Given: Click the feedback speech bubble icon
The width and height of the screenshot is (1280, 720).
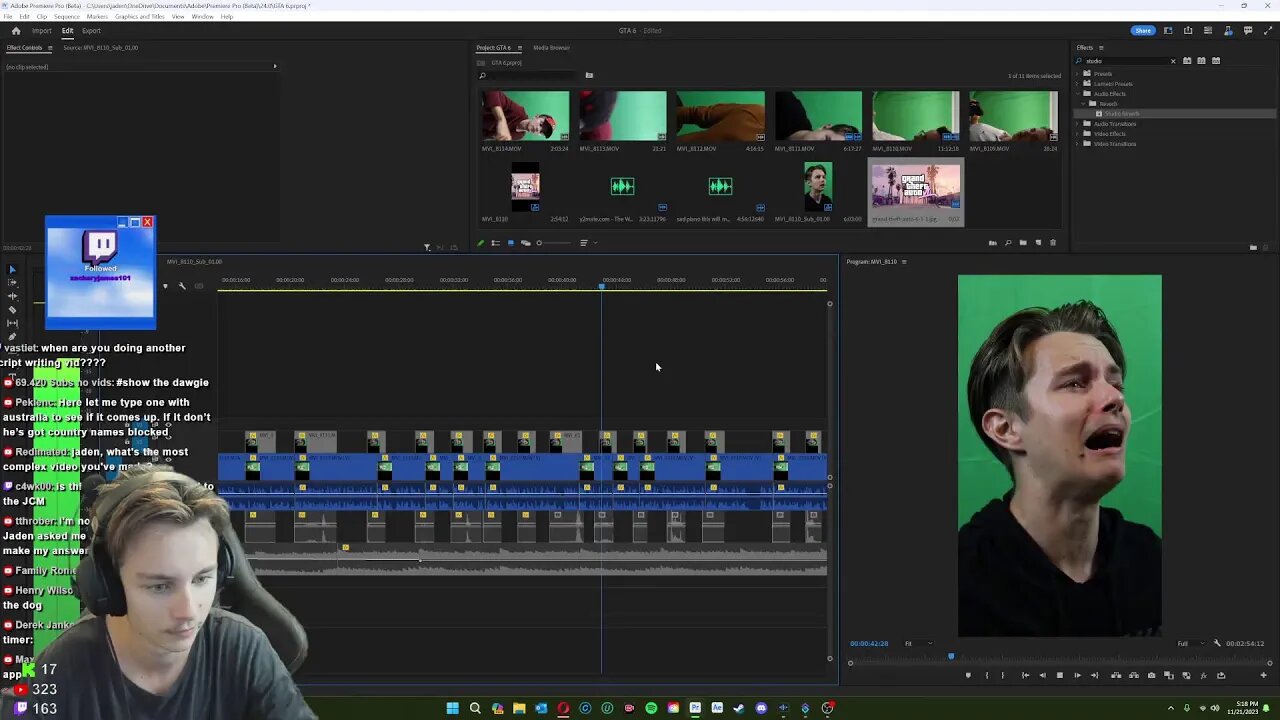Looking at the screenshot, I should [x=1248, y=31].
